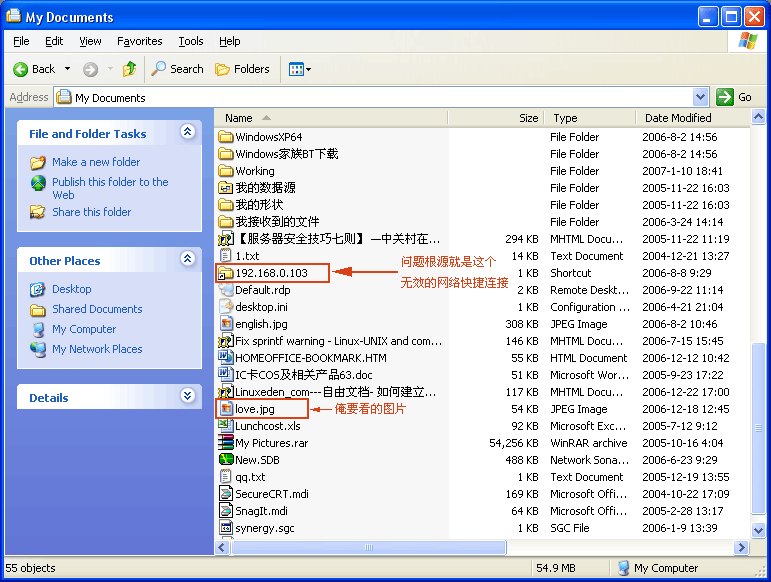771x582 pixels.
Task: Open the Tools menu
Action: pos(190,41)
